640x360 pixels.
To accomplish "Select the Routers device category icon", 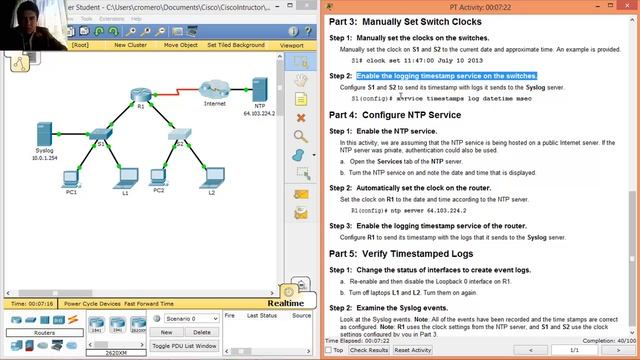I will point(16,320).
